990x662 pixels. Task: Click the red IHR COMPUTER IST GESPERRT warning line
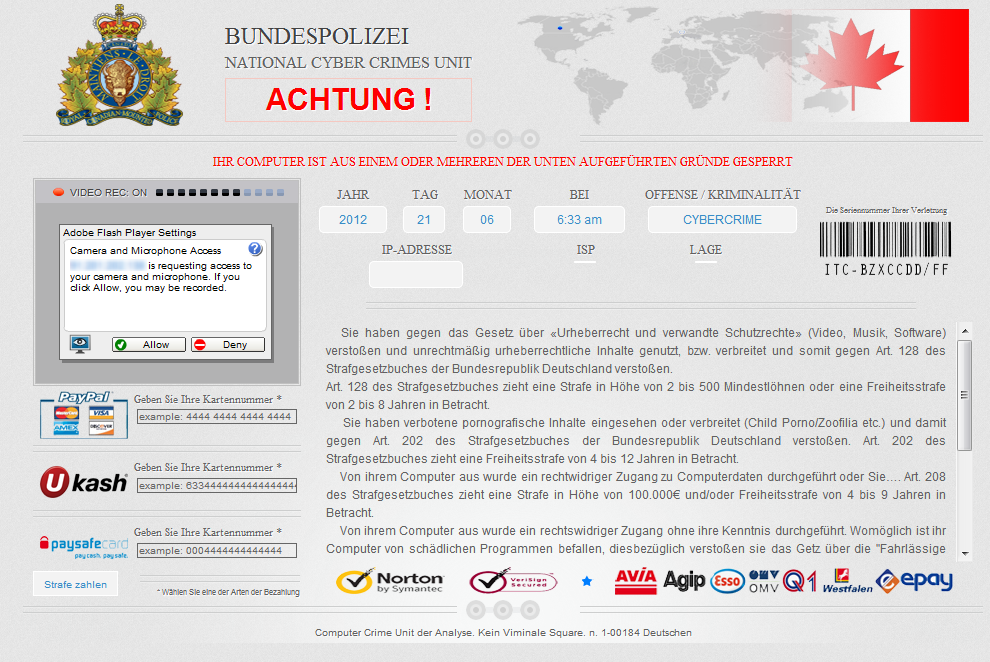pos(502,162)
